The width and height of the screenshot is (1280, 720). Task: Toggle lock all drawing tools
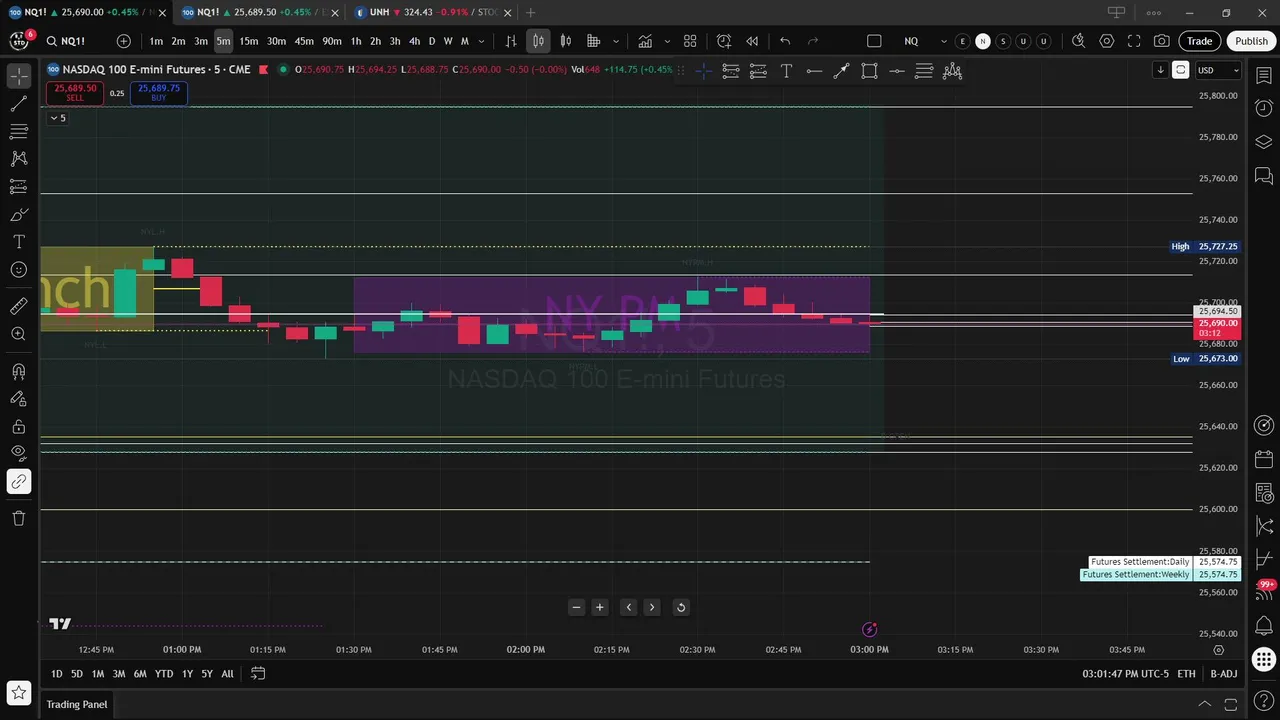point(18,427)
